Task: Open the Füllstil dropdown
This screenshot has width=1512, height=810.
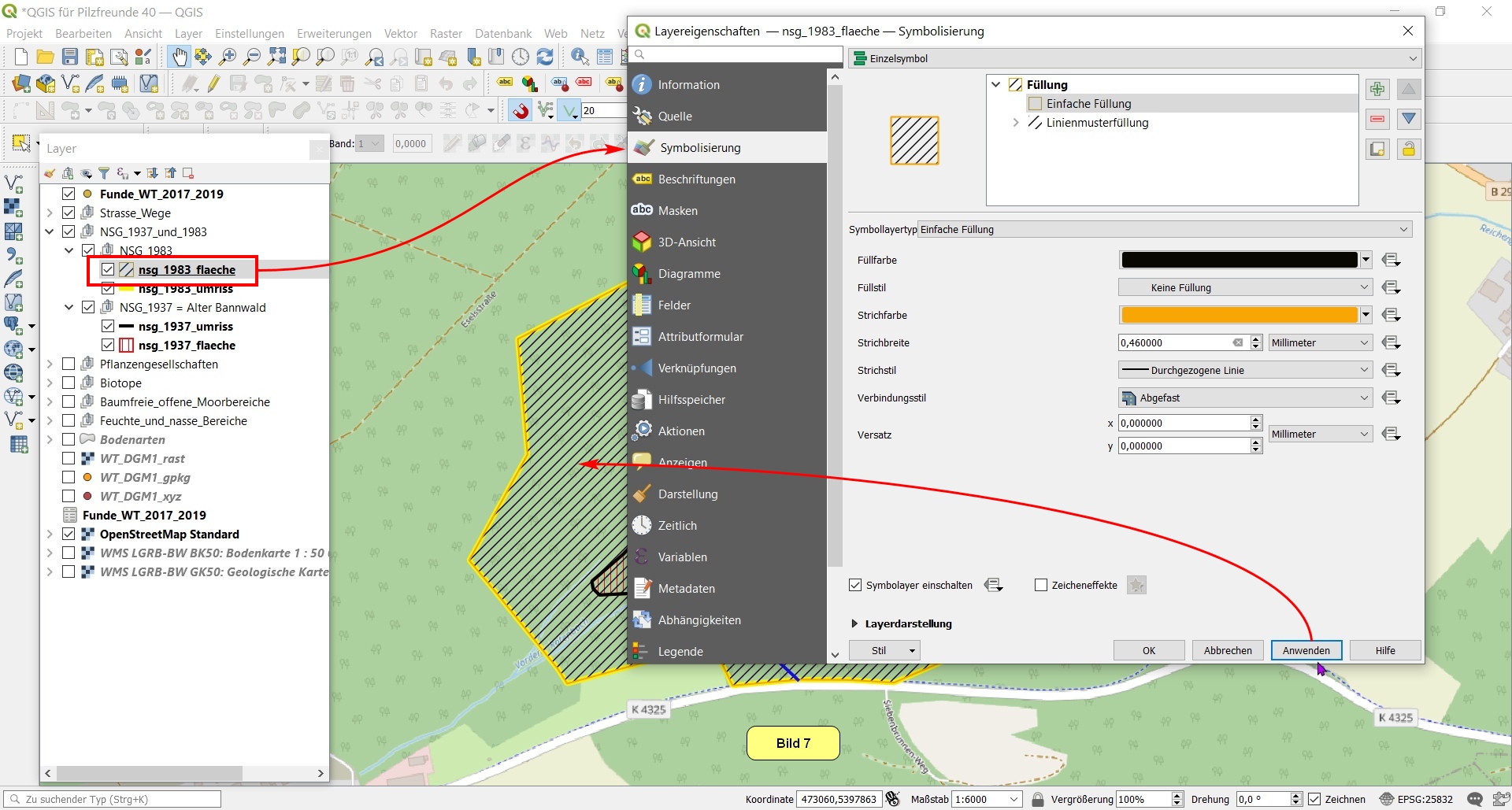Action: [1244, 288]
